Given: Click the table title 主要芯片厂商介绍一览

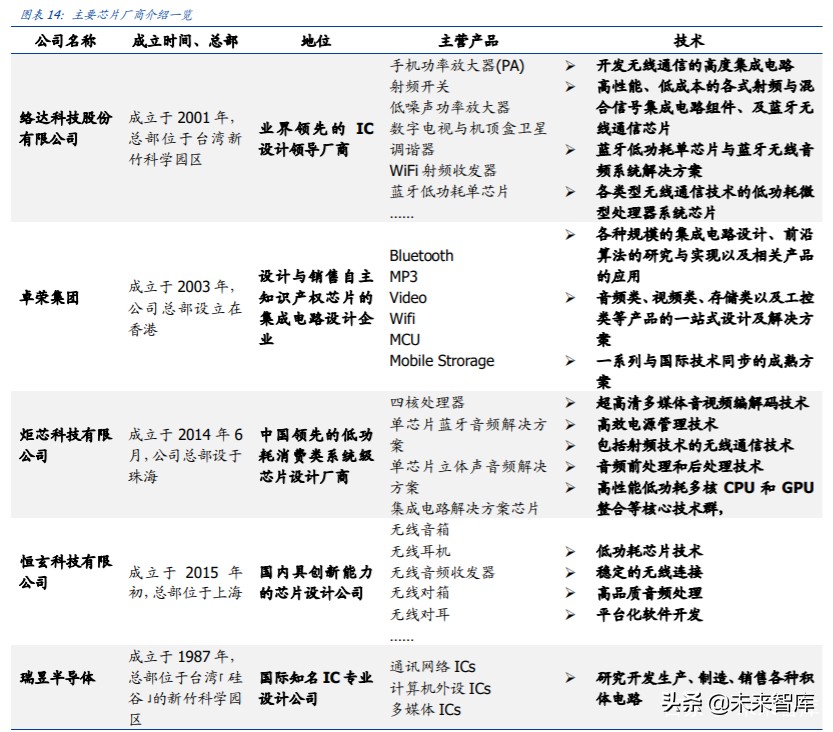Looking at the screenshot, I should (134, 12).
